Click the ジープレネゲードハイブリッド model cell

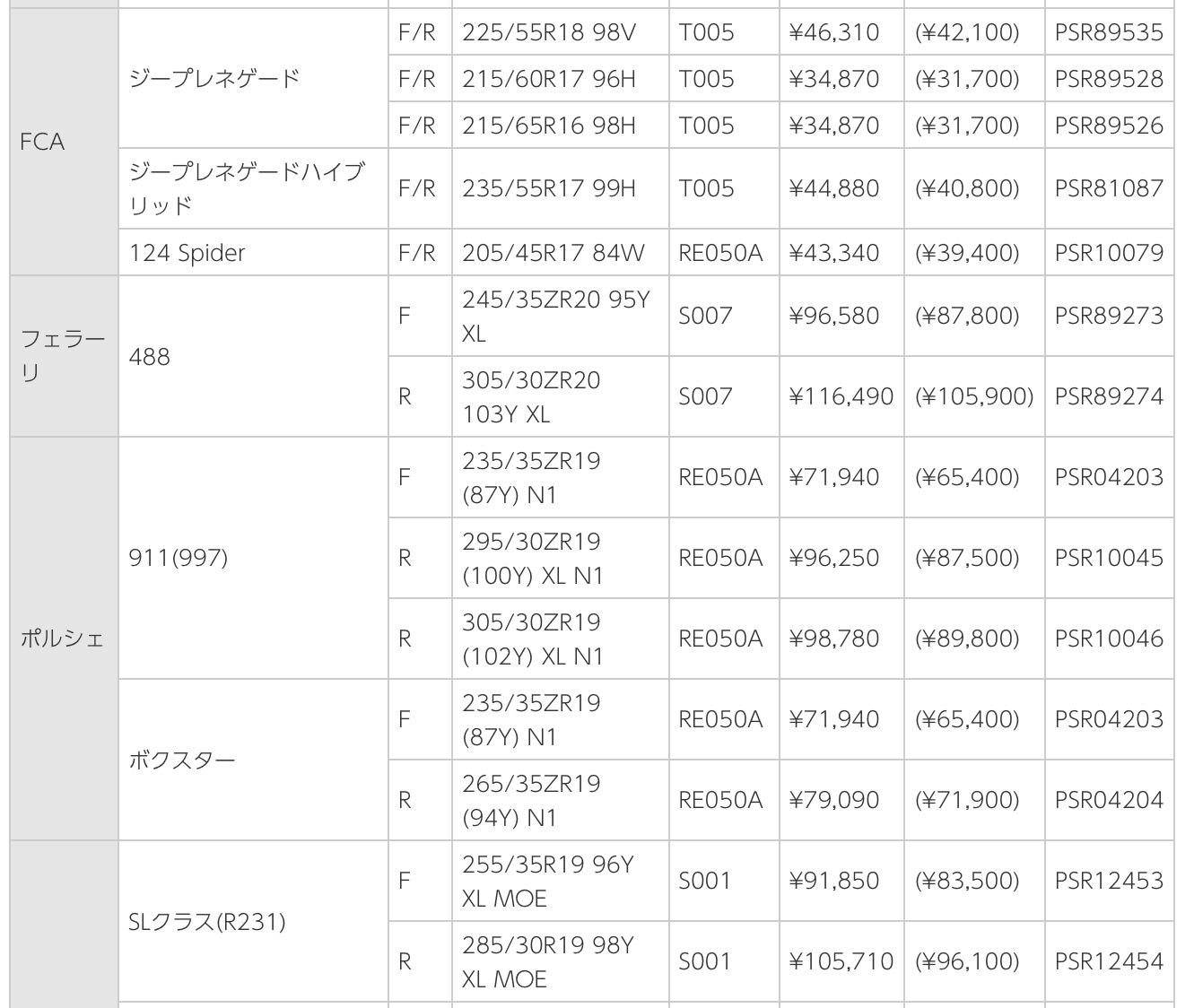247,188
